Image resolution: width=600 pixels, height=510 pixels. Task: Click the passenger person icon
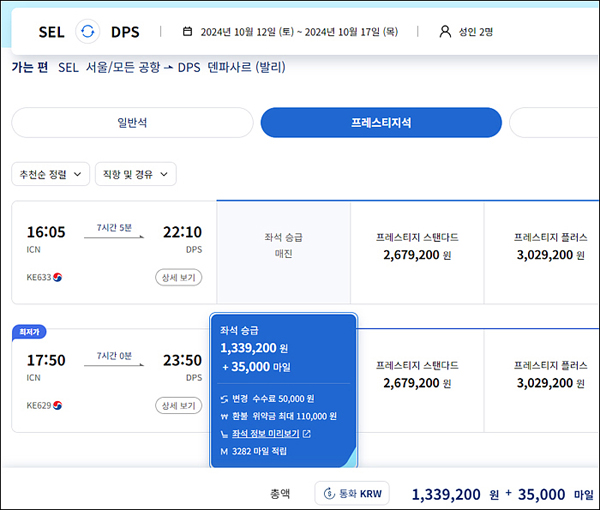click(x=445, y=31)
